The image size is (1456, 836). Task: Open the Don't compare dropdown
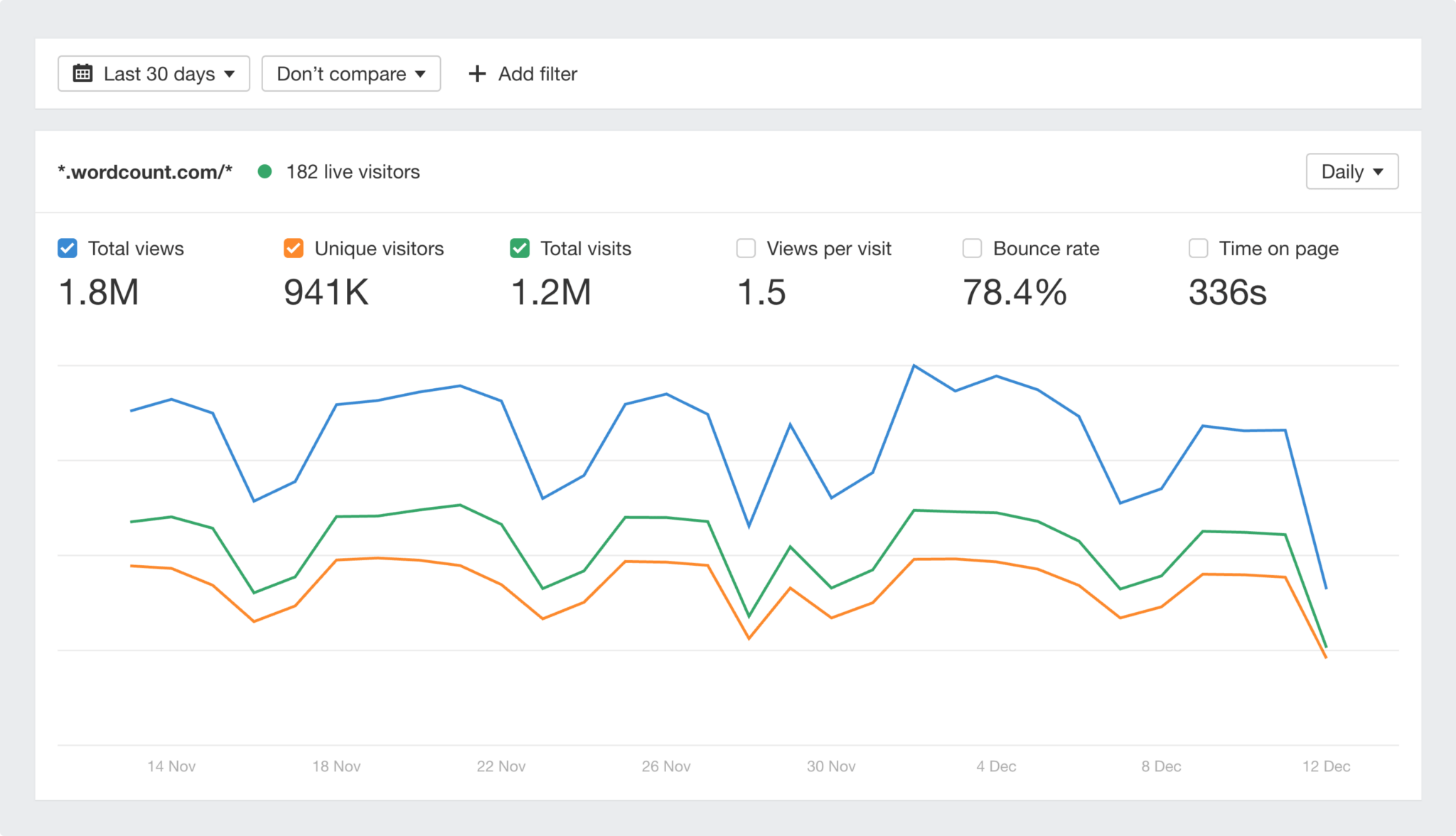pyautogui.click(x=350, y=73)
